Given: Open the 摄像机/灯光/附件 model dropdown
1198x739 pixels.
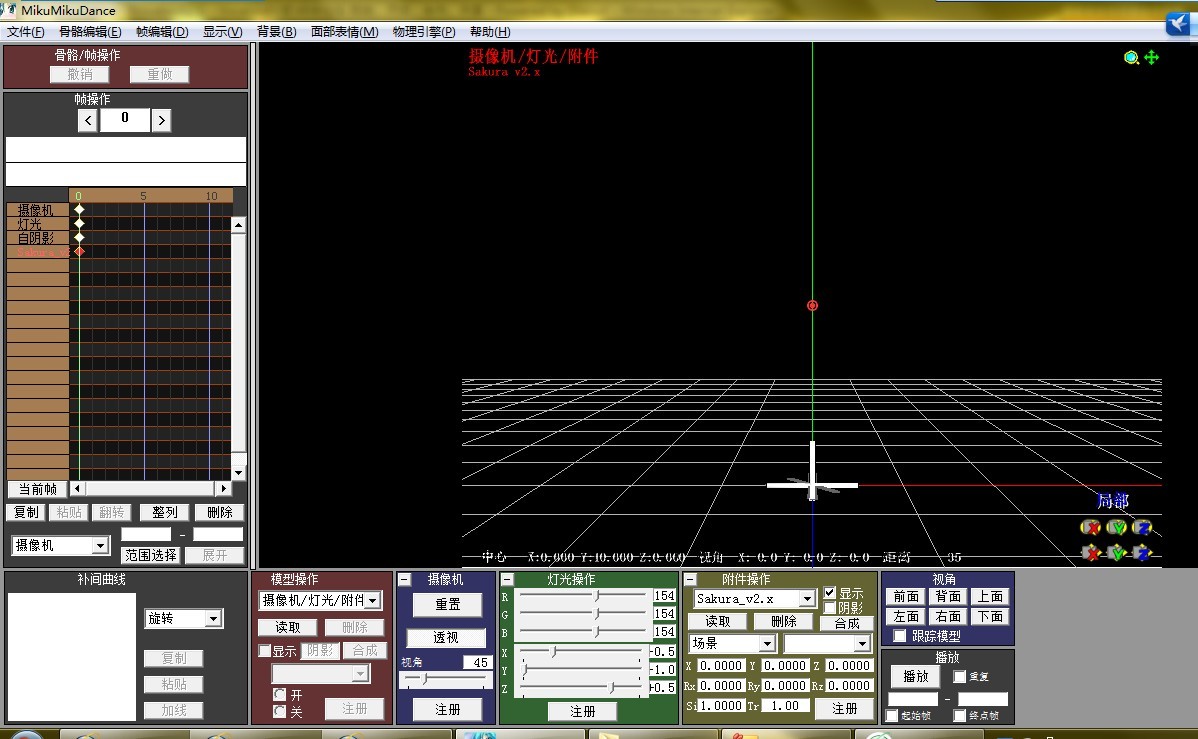Looking at the screenshot, I should pyautogui.click(x=373, y=601).
